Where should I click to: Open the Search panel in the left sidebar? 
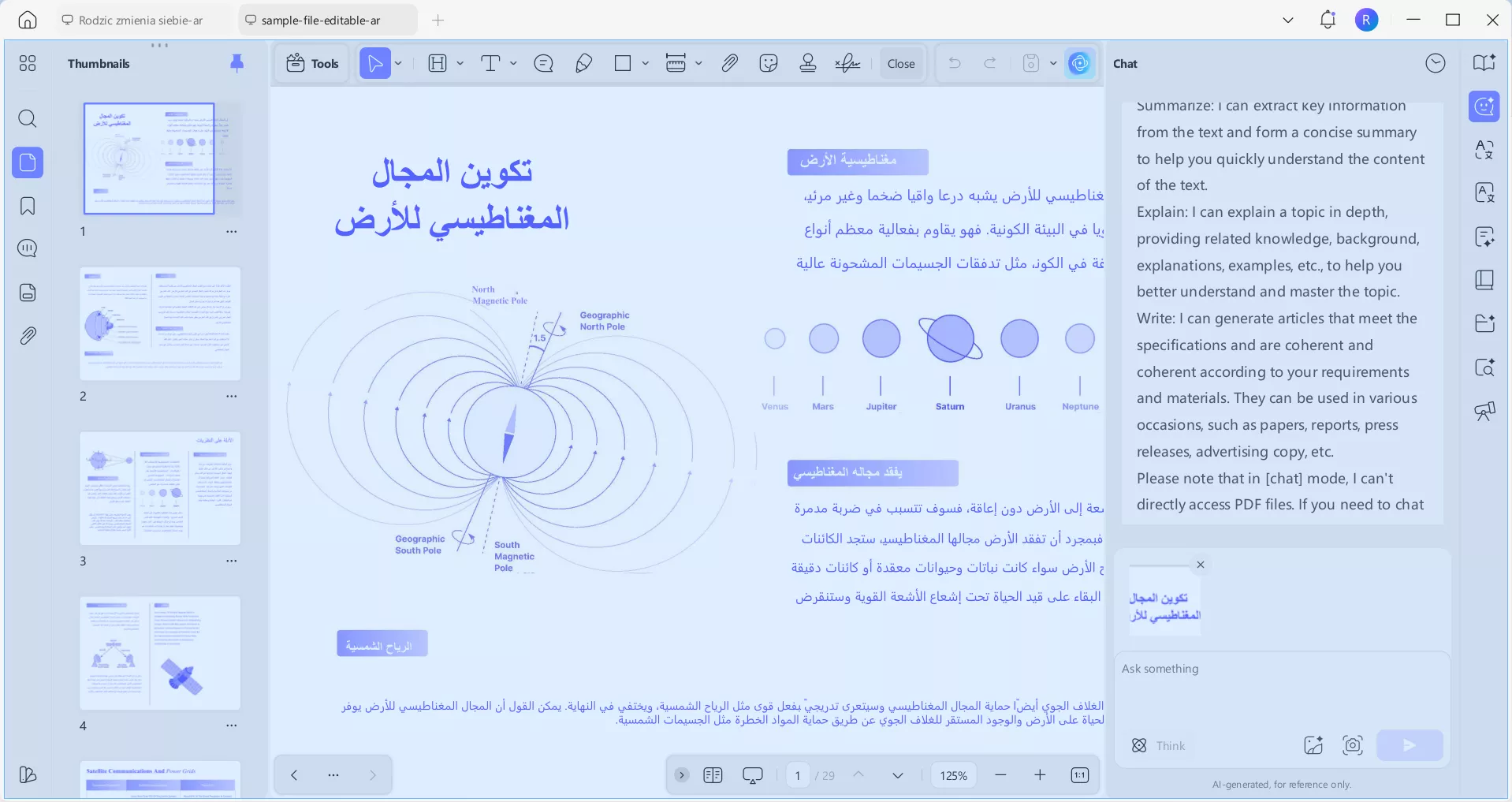28,119
